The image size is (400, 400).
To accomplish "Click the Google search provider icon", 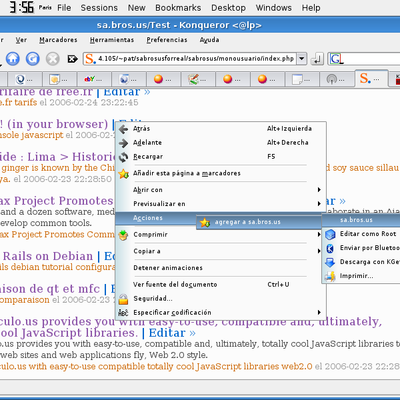I will coord(336,59).
